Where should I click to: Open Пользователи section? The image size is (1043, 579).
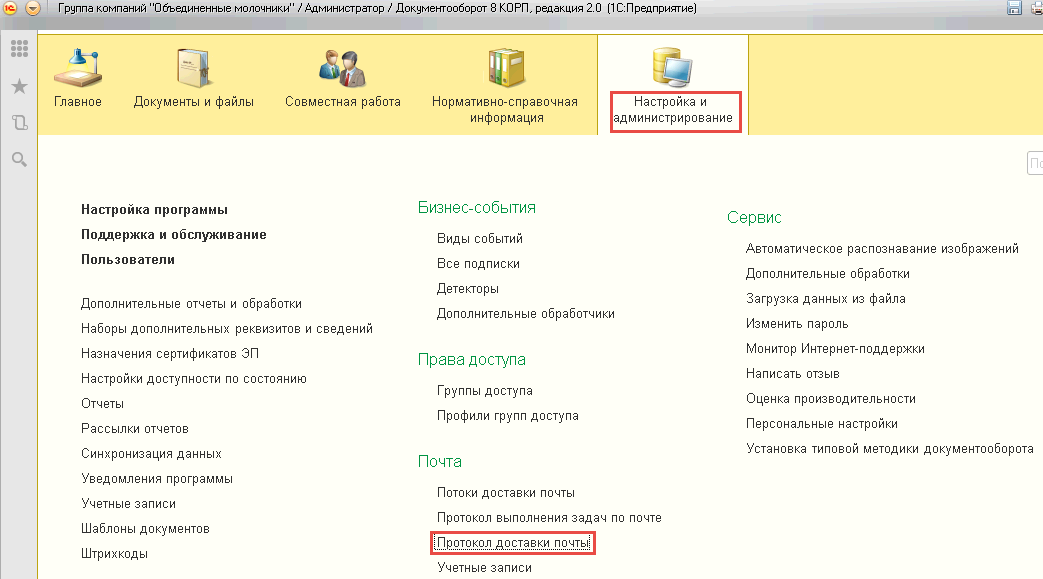click(x=128, y=260)
